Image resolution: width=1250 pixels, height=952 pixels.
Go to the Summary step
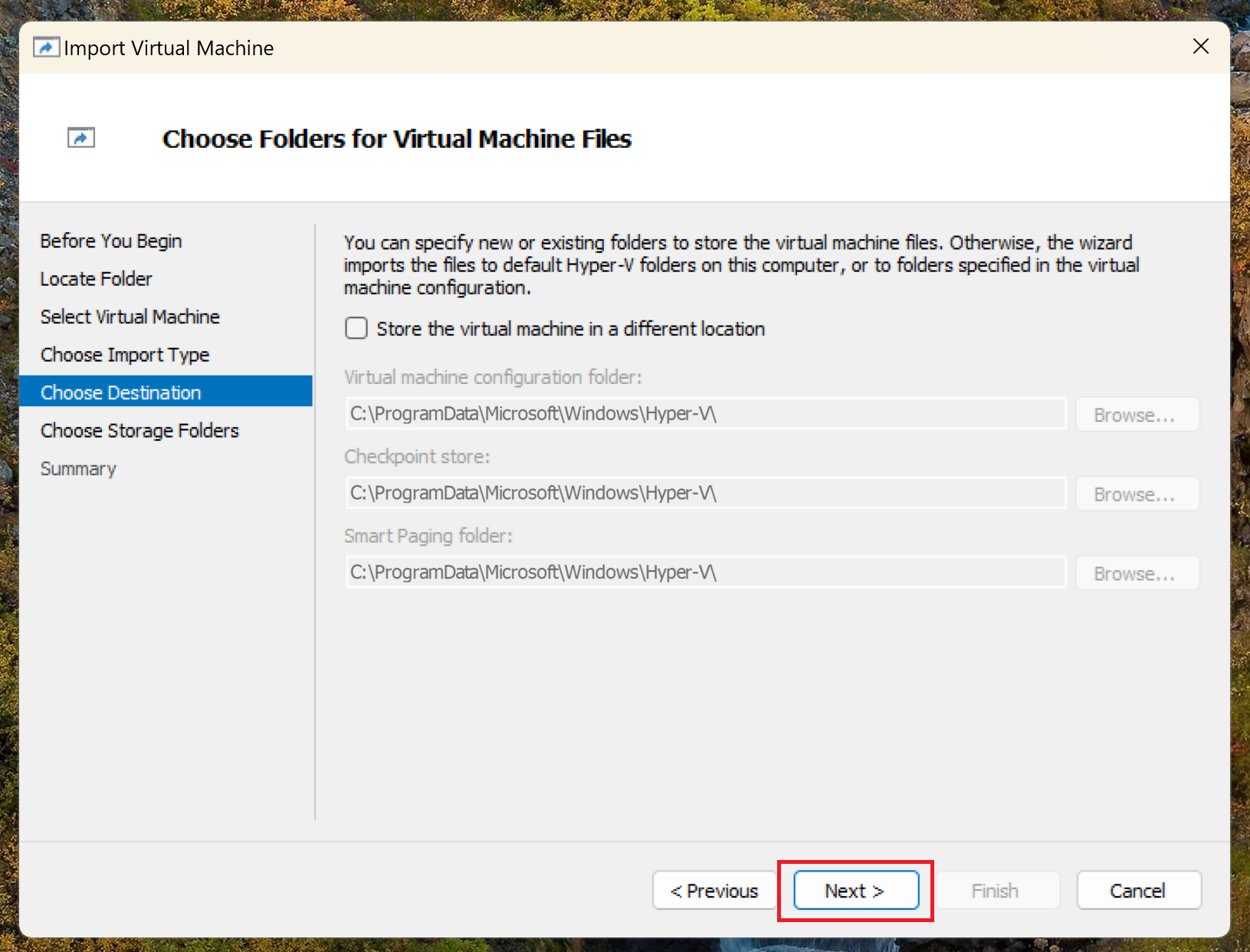coord(78,469)
